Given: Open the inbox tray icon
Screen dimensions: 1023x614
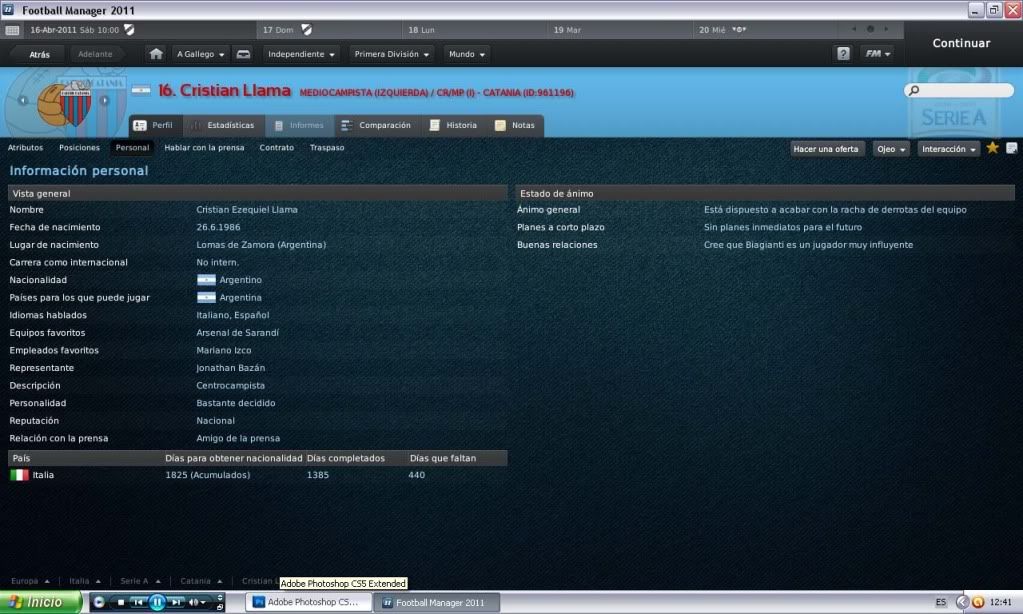Looking at the screenshot, I should [x=243, y=54].
